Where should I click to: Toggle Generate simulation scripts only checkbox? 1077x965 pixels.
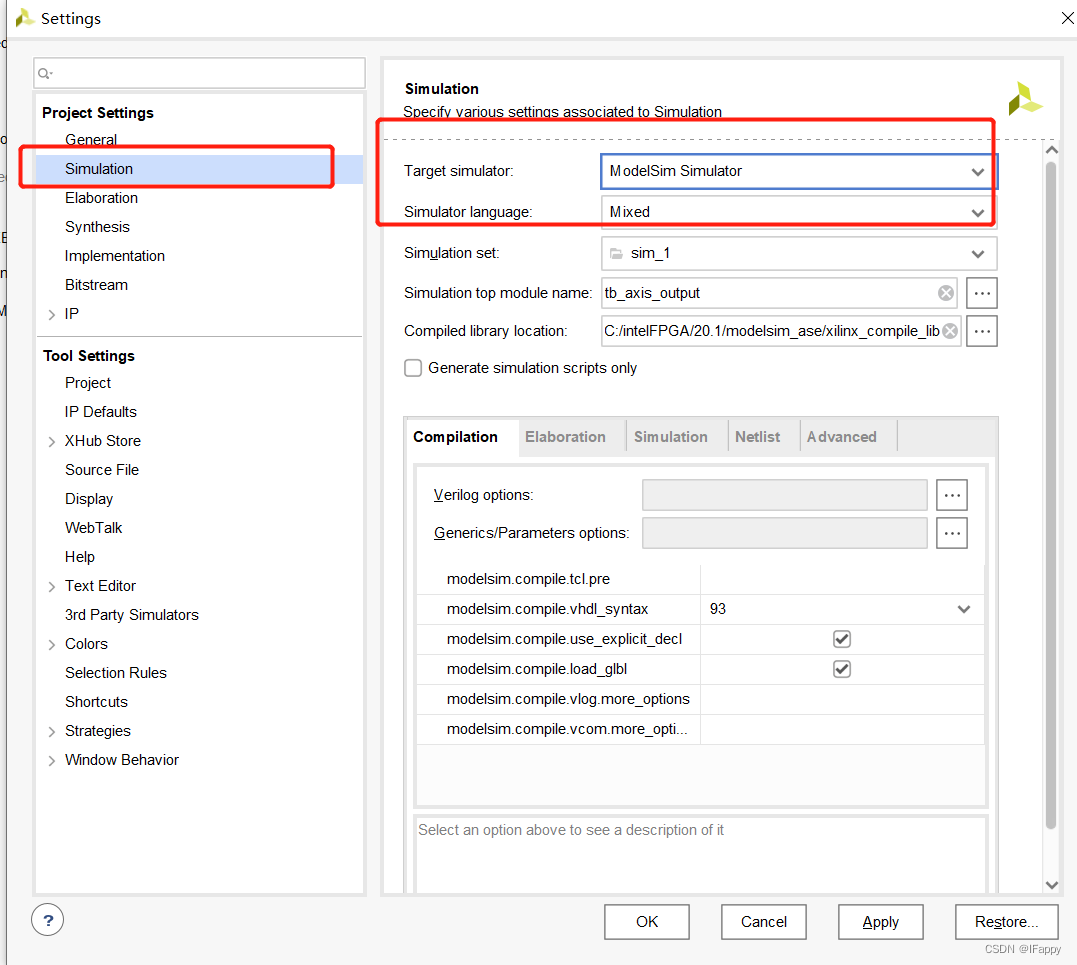click(x=413, y=368)
